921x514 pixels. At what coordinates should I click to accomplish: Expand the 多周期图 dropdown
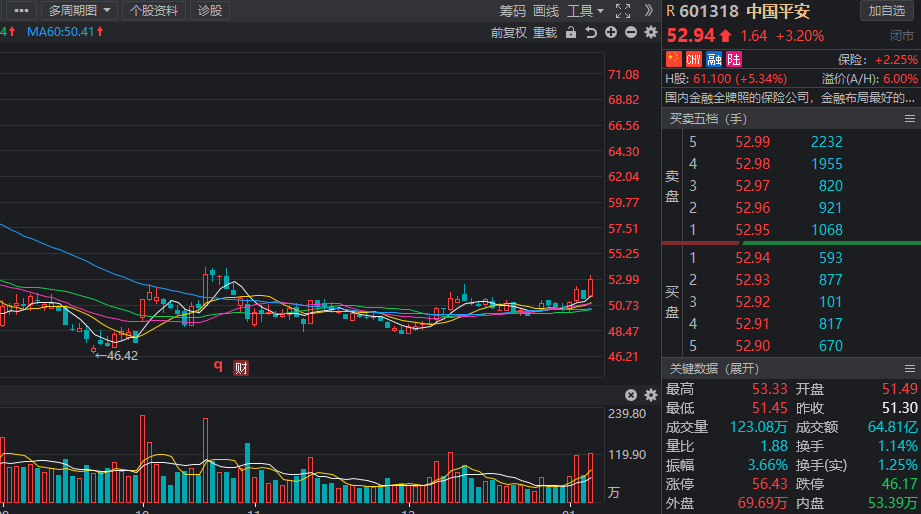click(x=79, y=11)
